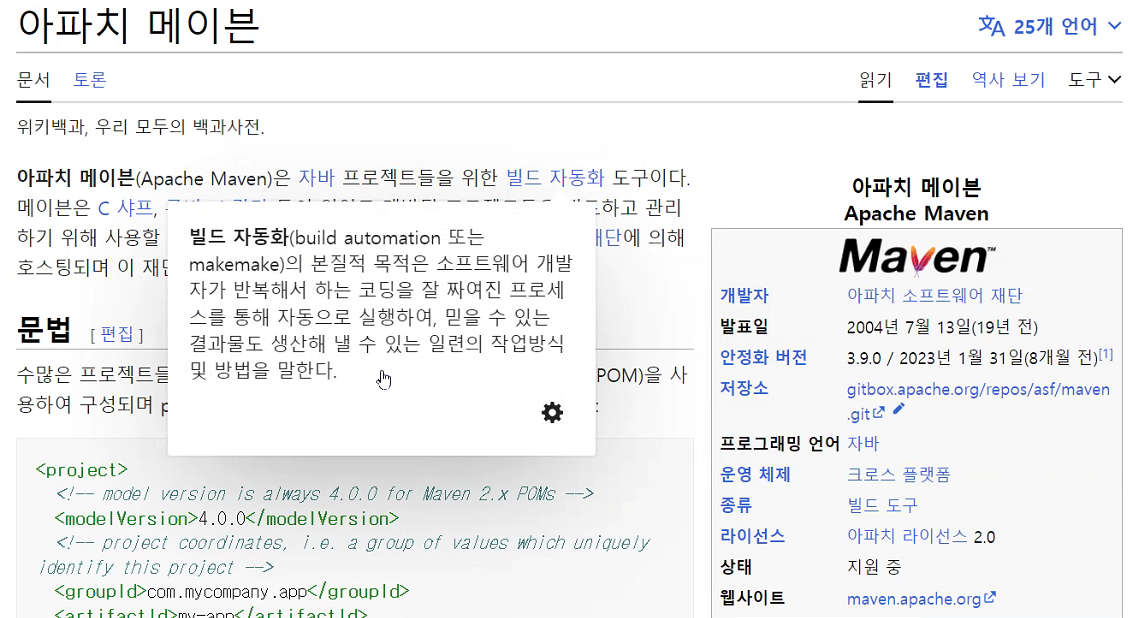Viewport: 1128px width, 618px height.
Task: Click the <groupId>com.mycompany.app code line
Action: point(231,591)
